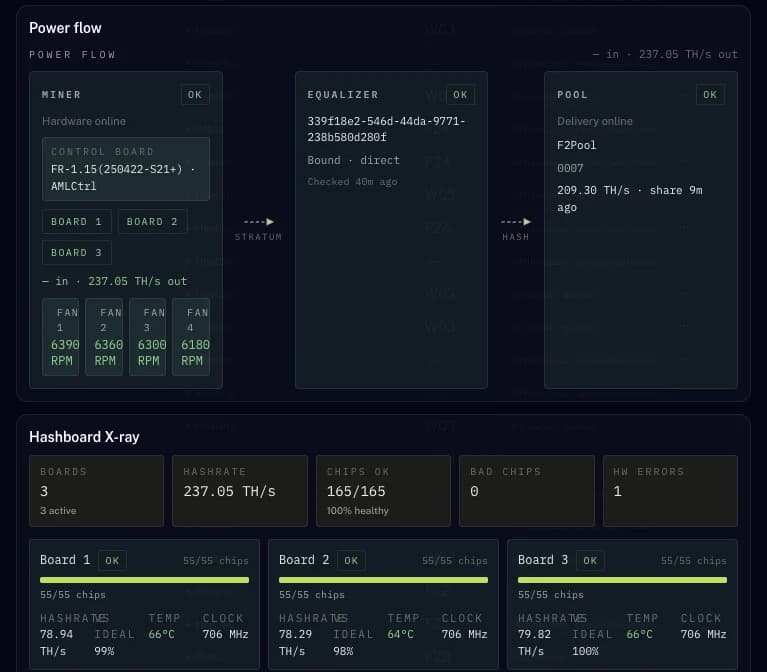Image resolution: width=767 pixels, height=672 pixels.
Task: Click Board 1 hashrate 78.94 TH/s
Action: [x=56, y=642]
